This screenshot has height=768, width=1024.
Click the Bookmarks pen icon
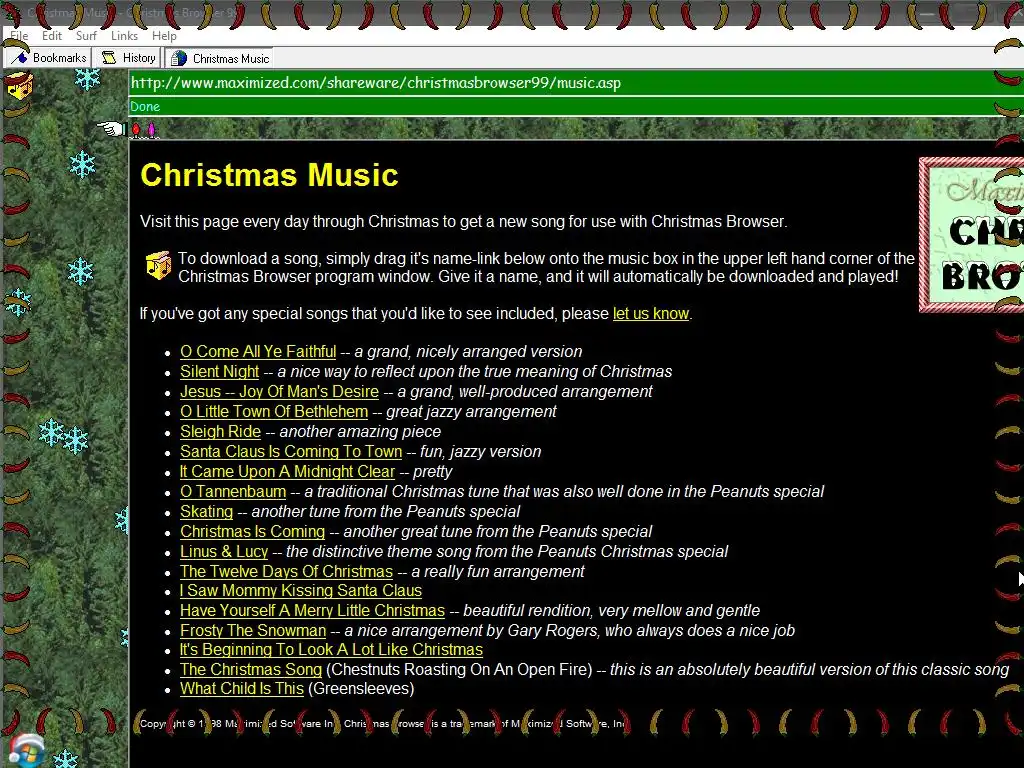point(20,58)
